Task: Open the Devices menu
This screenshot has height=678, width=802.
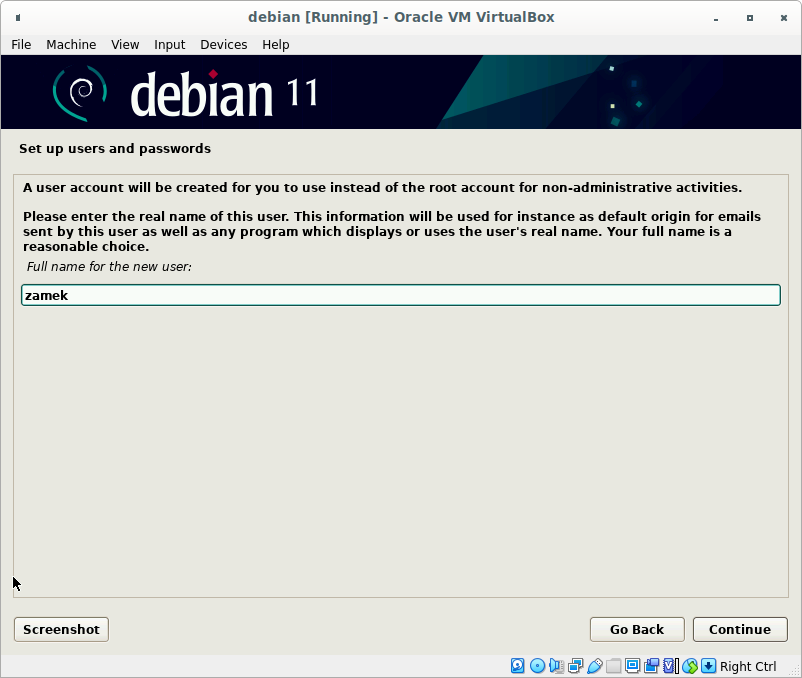Action: coord(223,45)
